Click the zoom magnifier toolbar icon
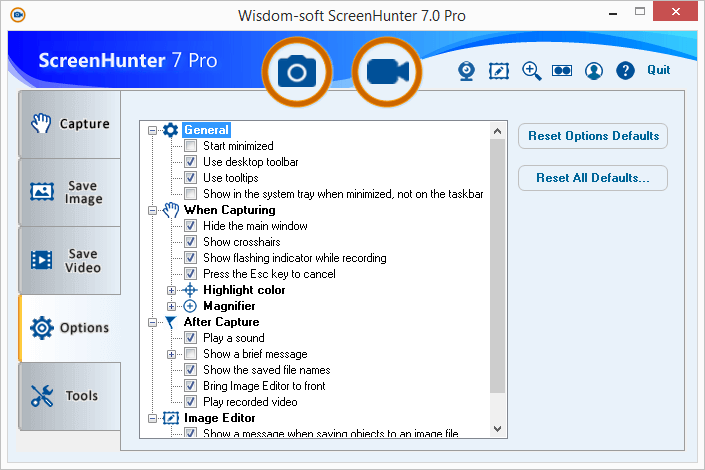The image size is (705, 470). 531,71
